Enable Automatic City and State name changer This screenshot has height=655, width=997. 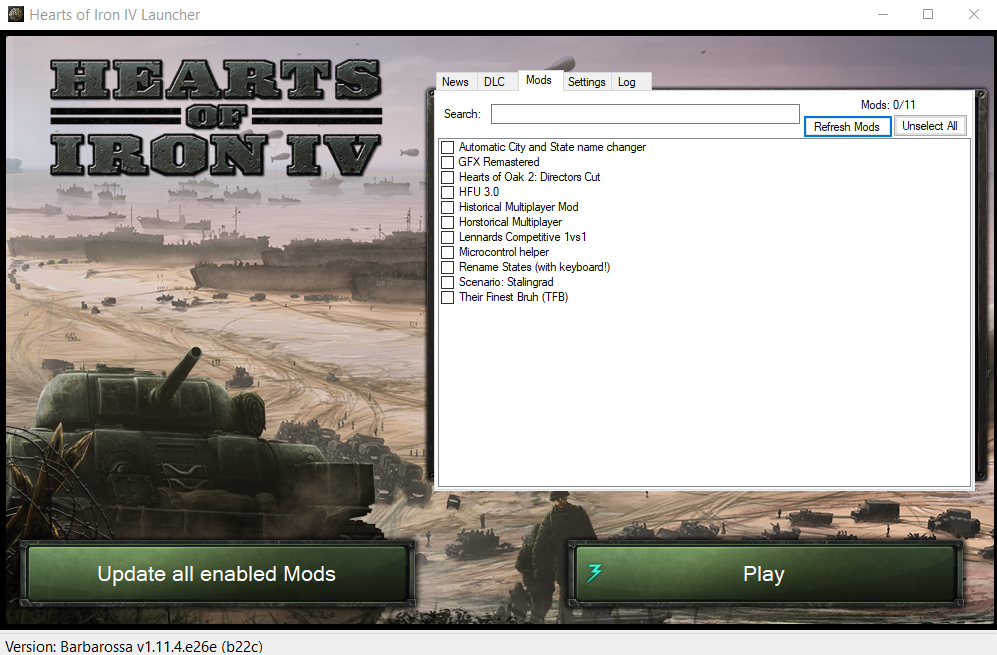click(x=447, y=147)
